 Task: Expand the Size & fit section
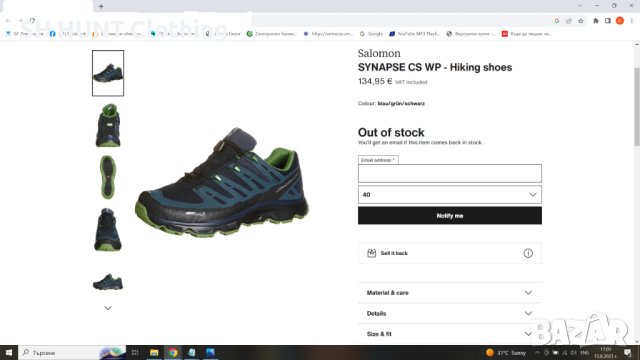[x=450, y=333]
